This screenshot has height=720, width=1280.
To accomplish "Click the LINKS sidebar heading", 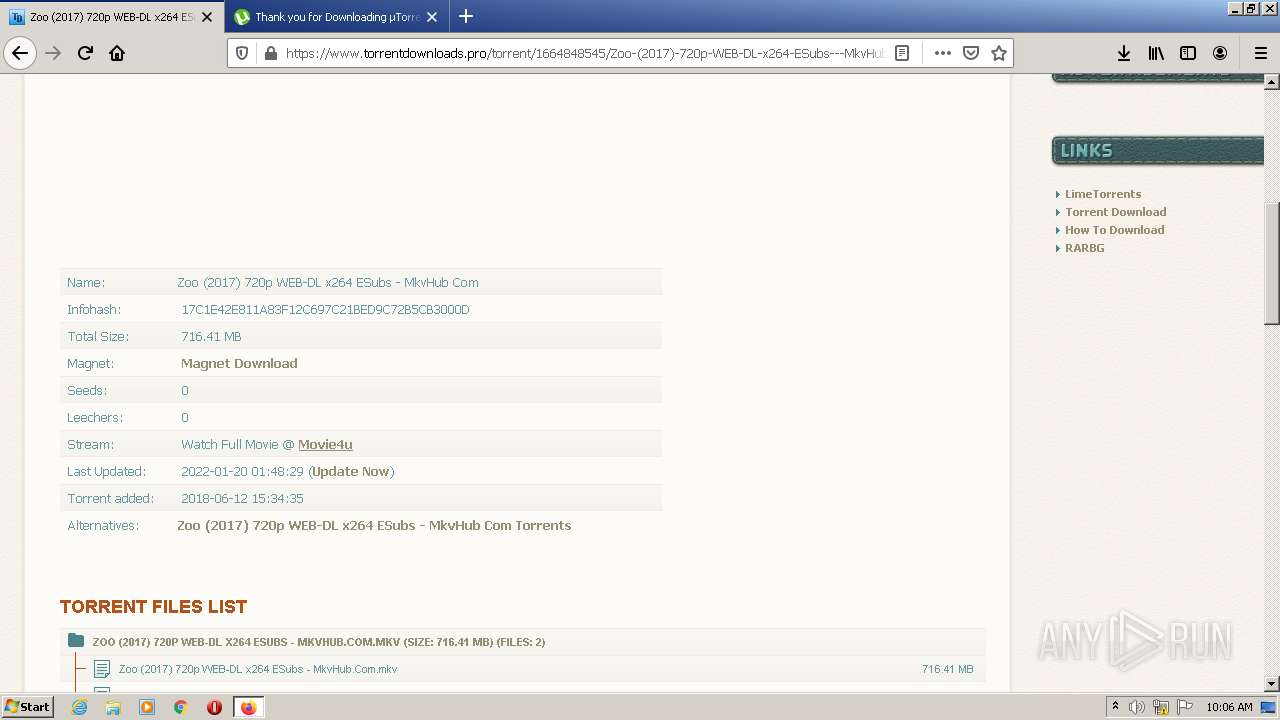I will (1086, 151).
